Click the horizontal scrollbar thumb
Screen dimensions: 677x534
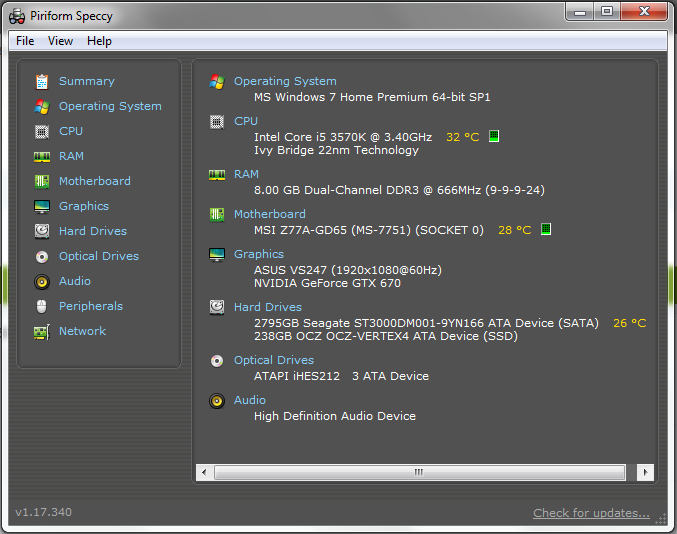pyautogui.click(x=419, y=472)
